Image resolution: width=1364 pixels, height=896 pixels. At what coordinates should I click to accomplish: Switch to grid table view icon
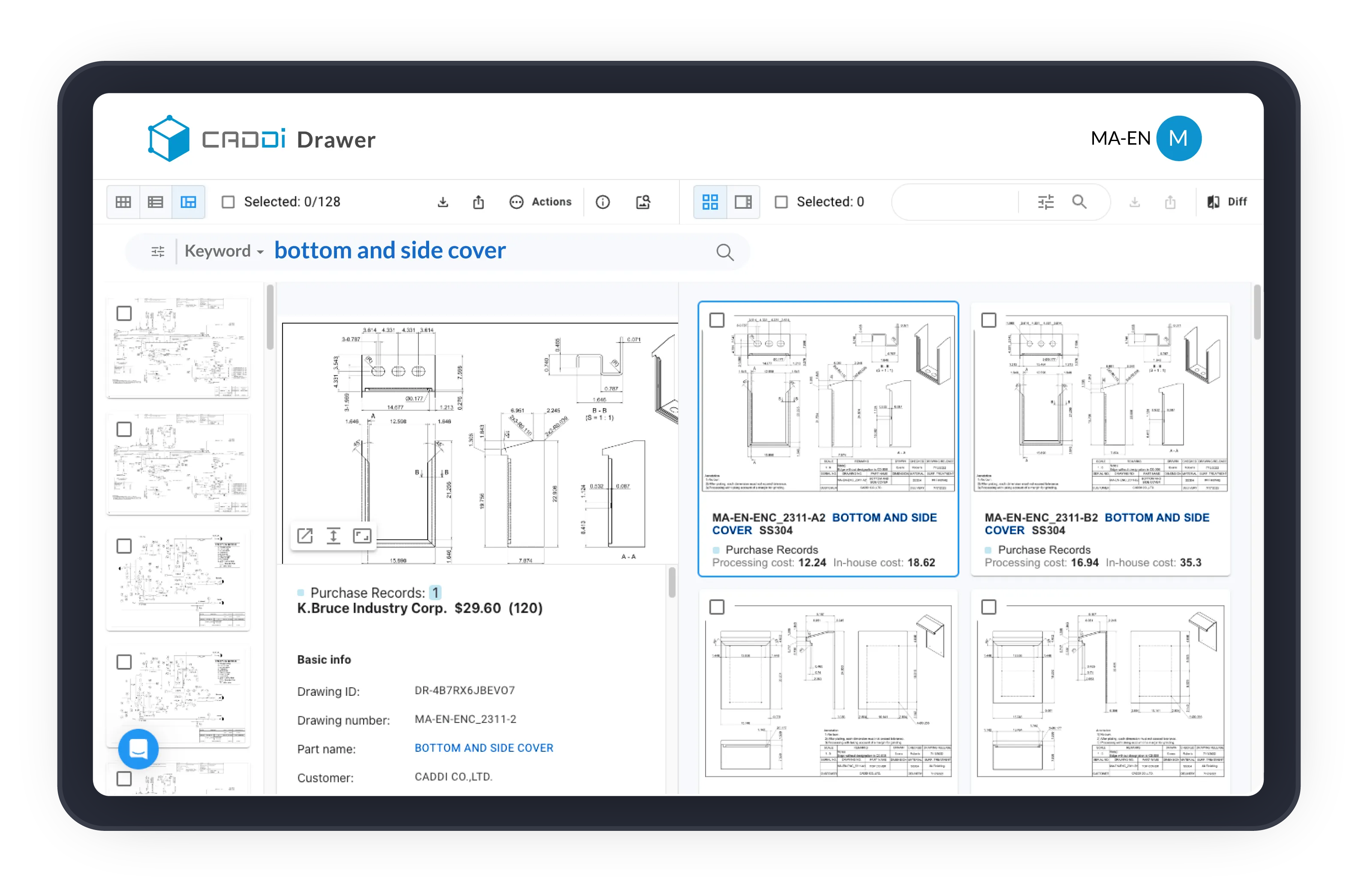tap(123, 202)
